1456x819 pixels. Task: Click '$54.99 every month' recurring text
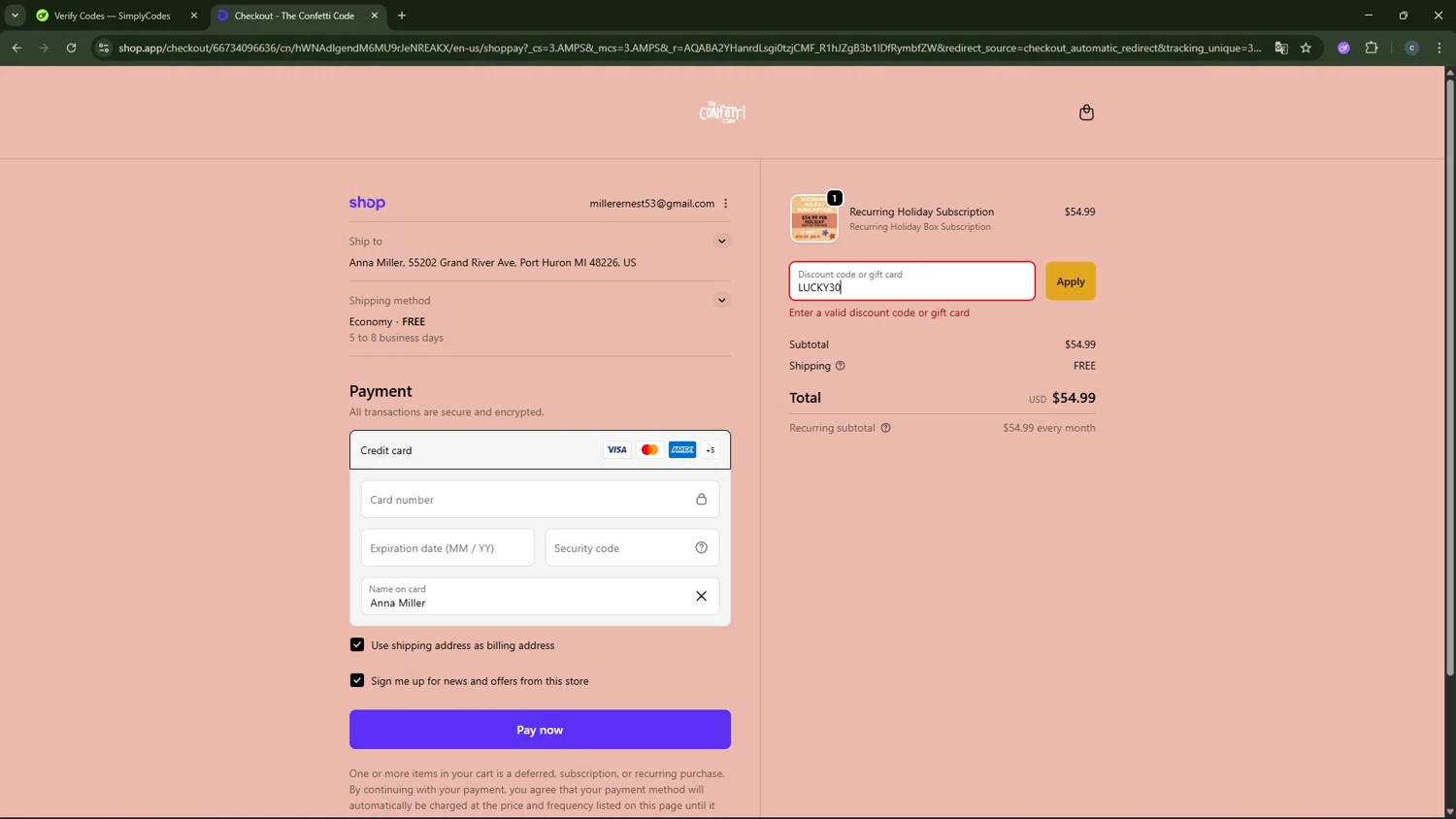1049,428
